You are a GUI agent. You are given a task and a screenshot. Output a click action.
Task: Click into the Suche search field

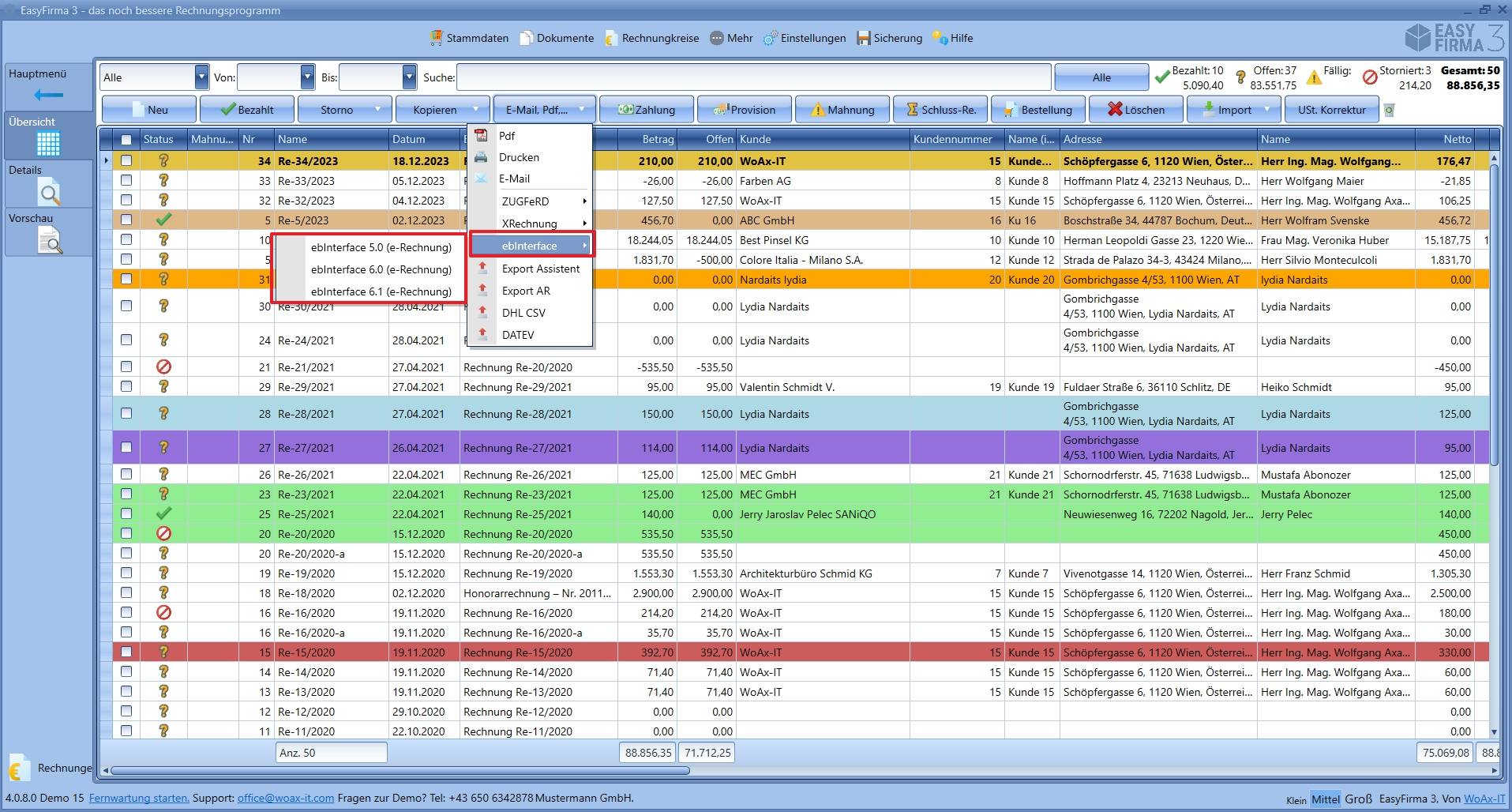753,77
